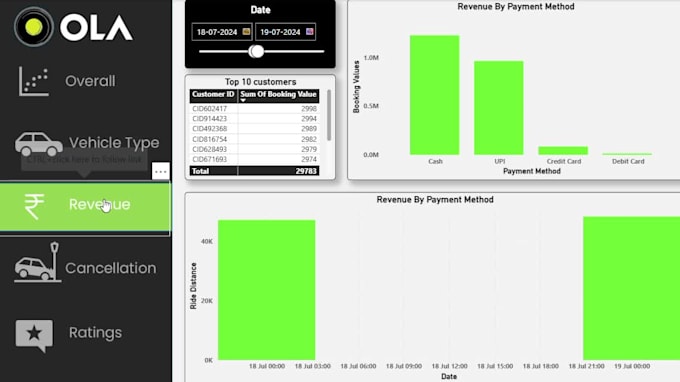Click the UPI axis label
Viewport: 680px width, 382px height.
click(x=500, y=161)
